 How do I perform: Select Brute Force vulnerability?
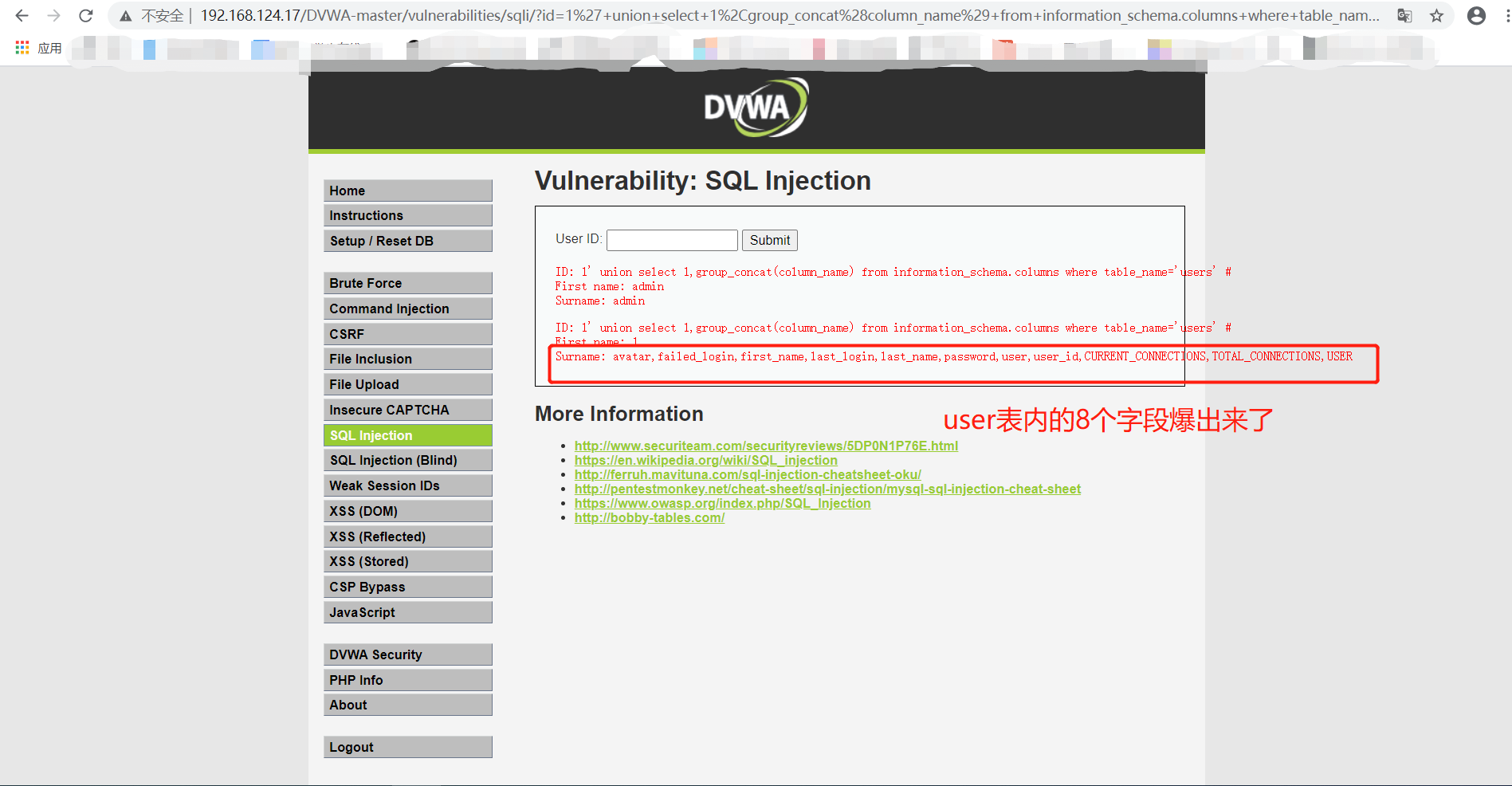[x=408, y=283]
